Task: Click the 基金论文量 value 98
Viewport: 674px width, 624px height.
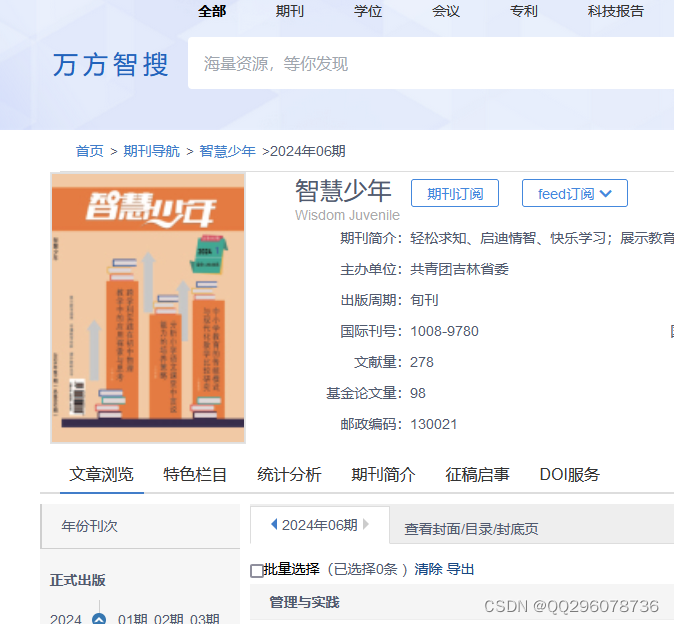Action: (x=418, y=393)
